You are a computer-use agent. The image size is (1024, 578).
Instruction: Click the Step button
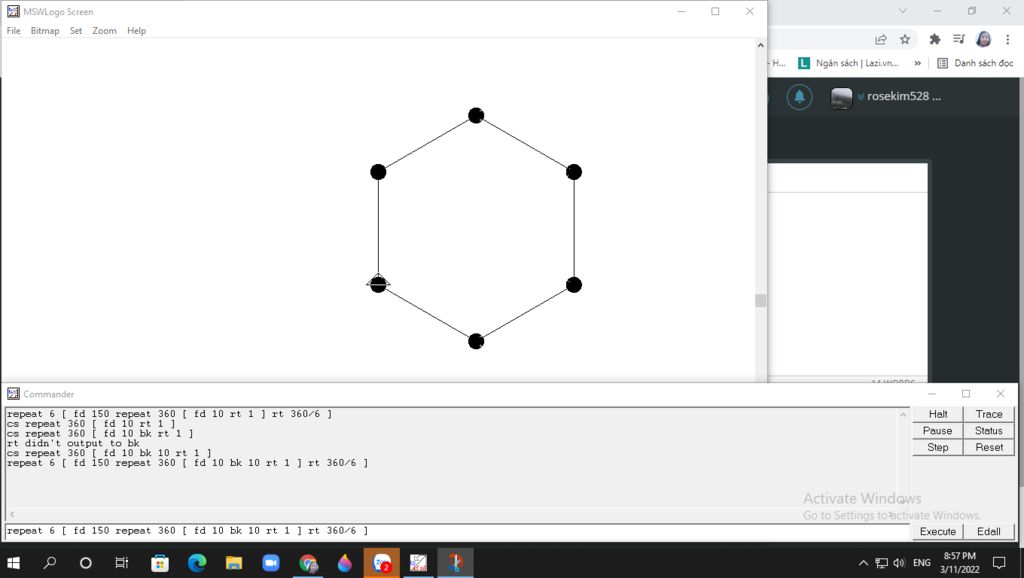[938, 447]
